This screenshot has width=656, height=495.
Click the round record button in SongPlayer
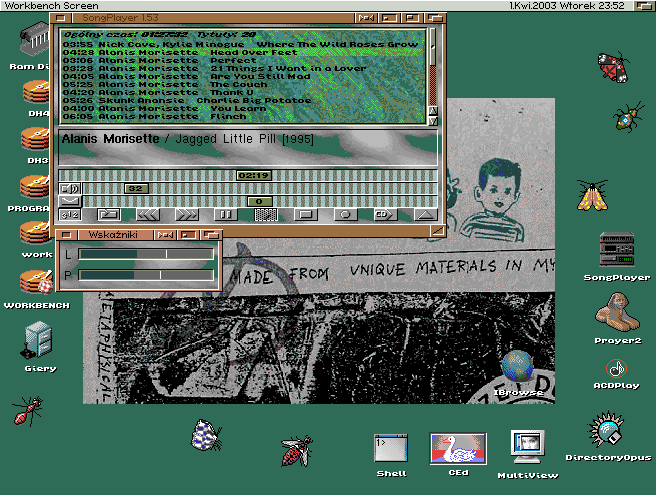pyautogui.click(x=345, y=215)
